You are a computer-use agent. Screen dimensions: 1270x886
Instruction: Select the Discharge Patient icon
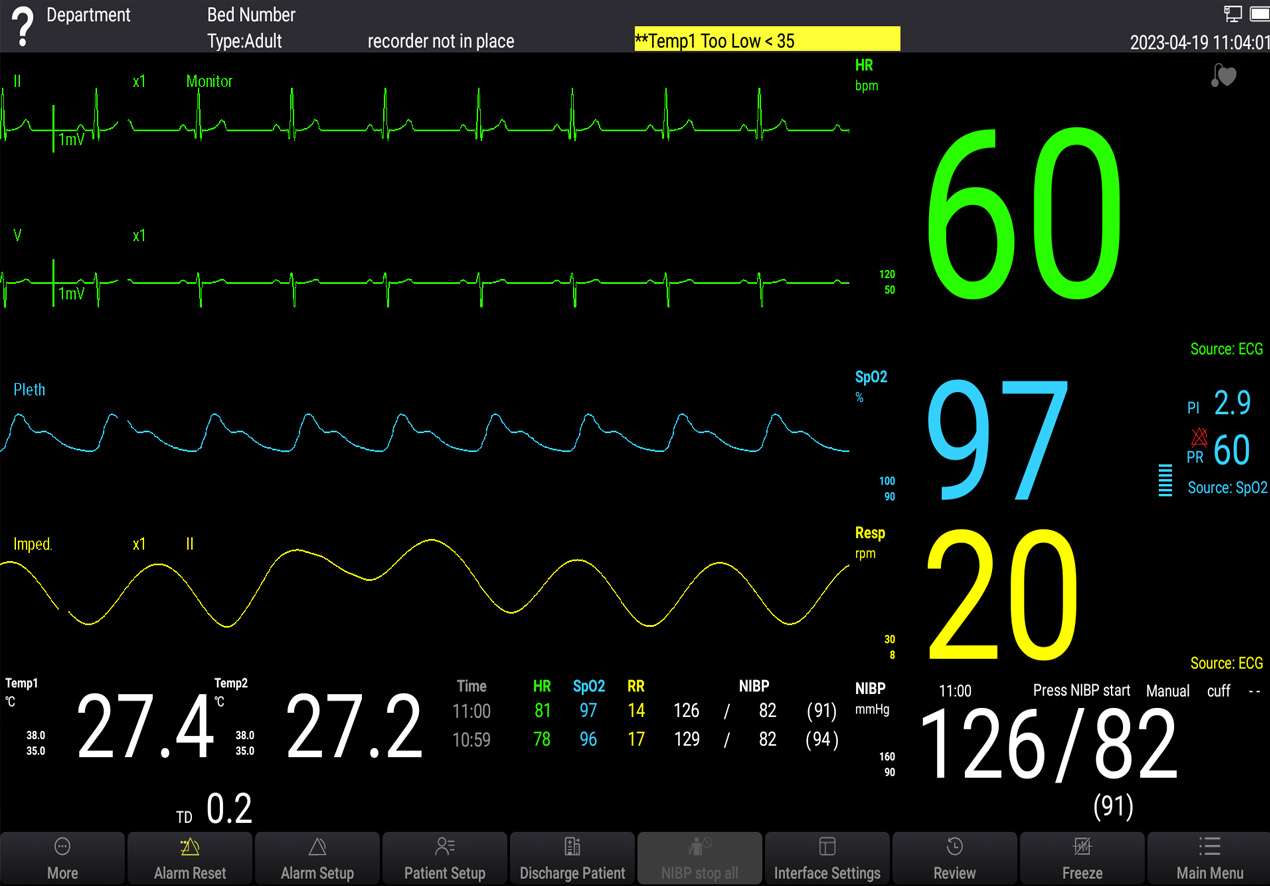coord(572,848)
